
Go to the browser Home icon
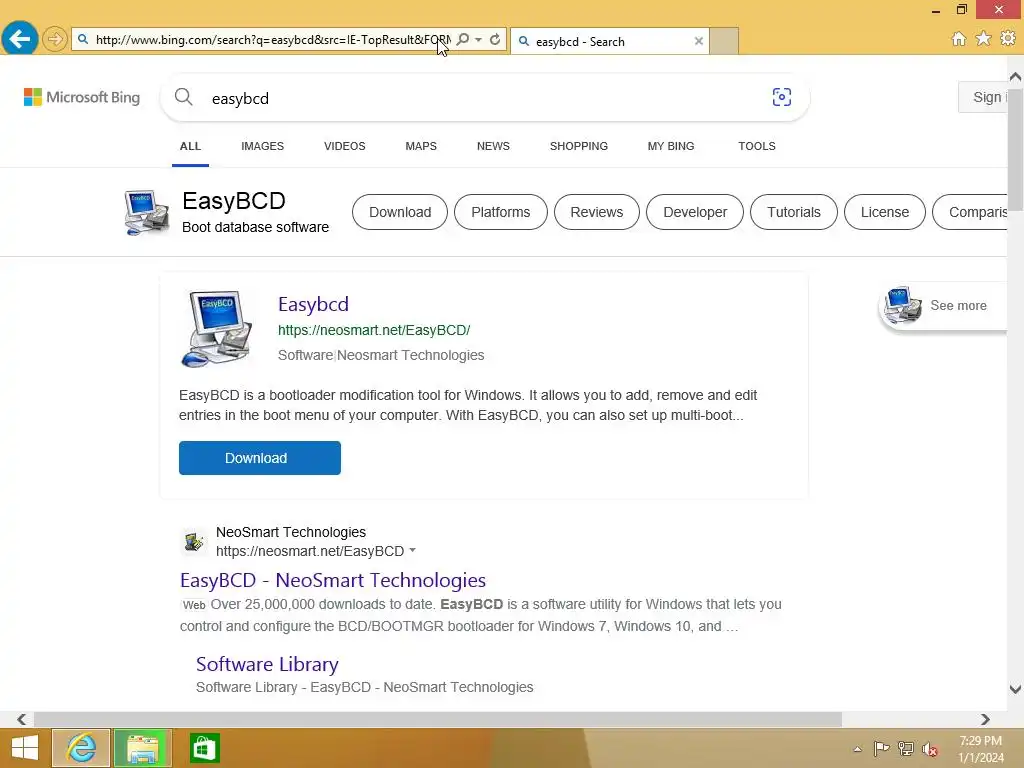coord(958,39)
